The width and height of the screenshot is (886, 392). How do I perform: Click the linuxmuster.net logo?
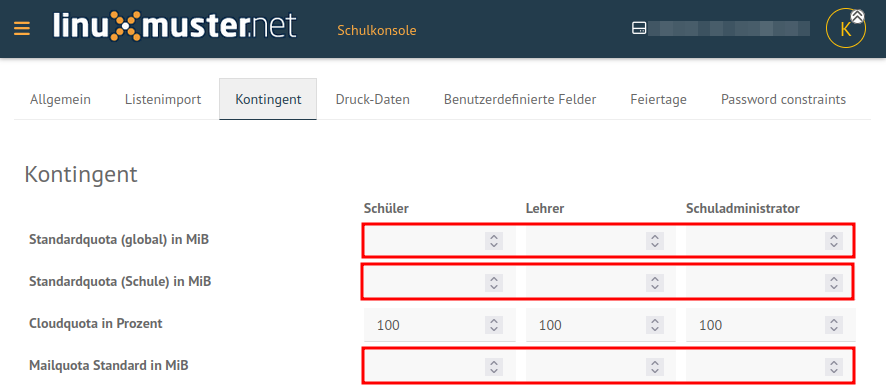175,26
